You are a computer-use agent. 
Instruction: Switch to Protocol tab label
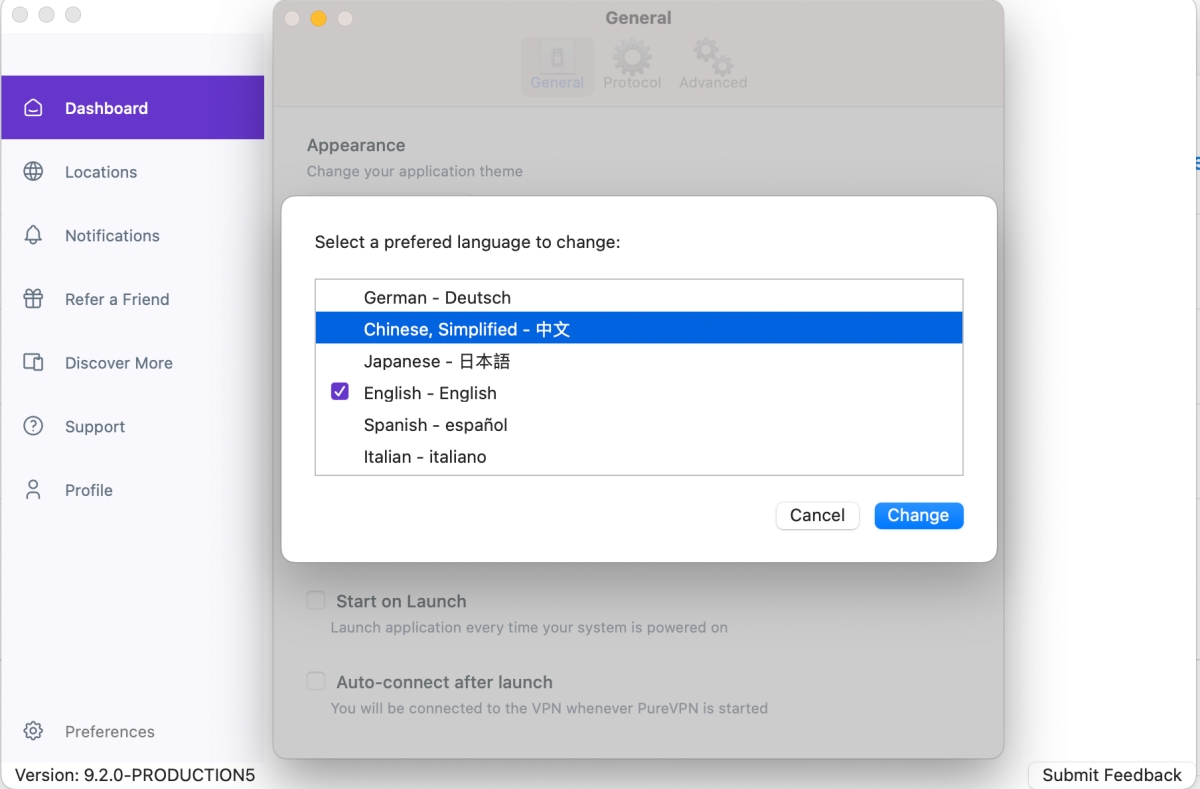point(632,83)
